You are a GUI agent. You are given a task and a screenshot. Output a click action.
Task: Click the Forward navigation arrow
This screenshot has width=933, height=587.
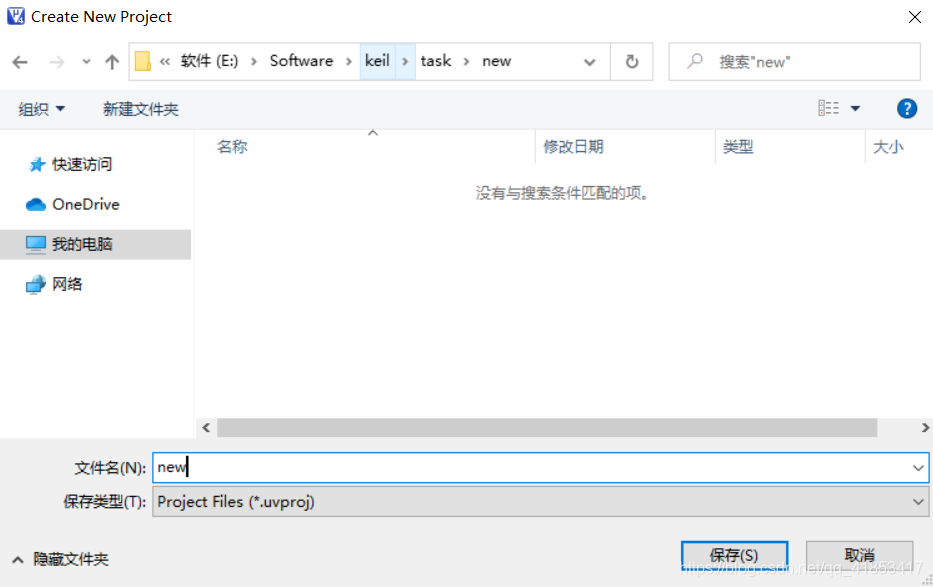tap(57, 62)
